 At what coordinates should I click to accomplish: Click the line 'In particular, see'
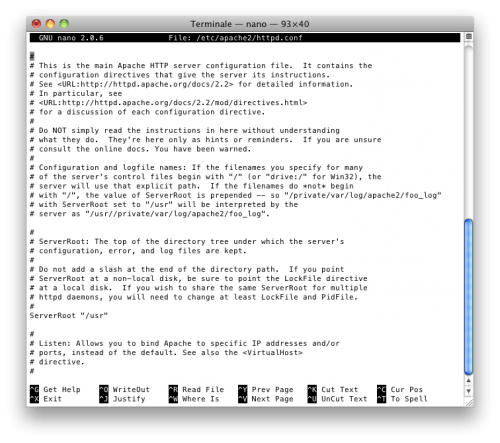click(x=76, y=93)
